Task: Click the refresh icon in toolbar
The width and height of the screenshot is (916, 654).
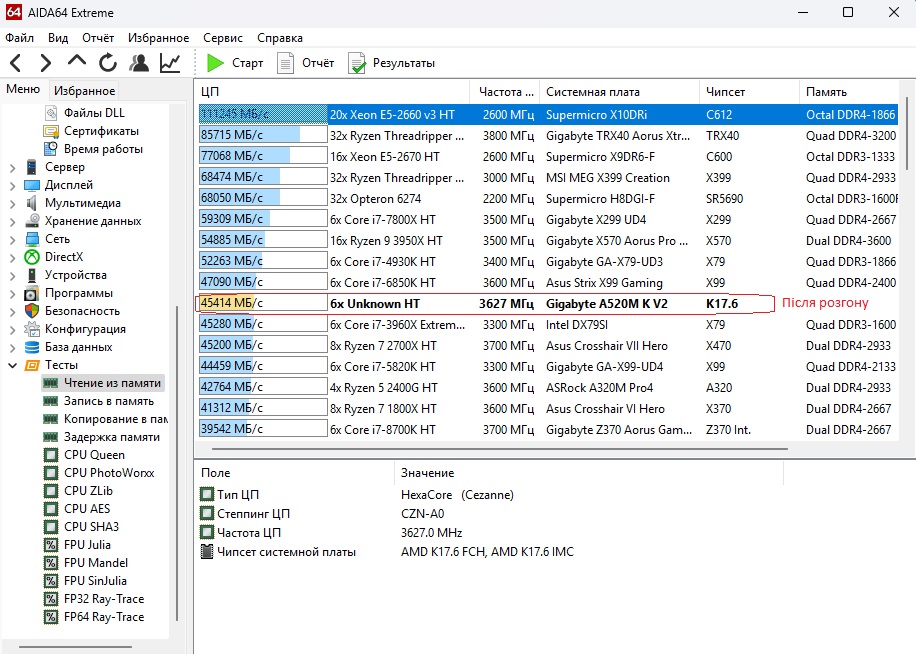Action: pos(108,62)
